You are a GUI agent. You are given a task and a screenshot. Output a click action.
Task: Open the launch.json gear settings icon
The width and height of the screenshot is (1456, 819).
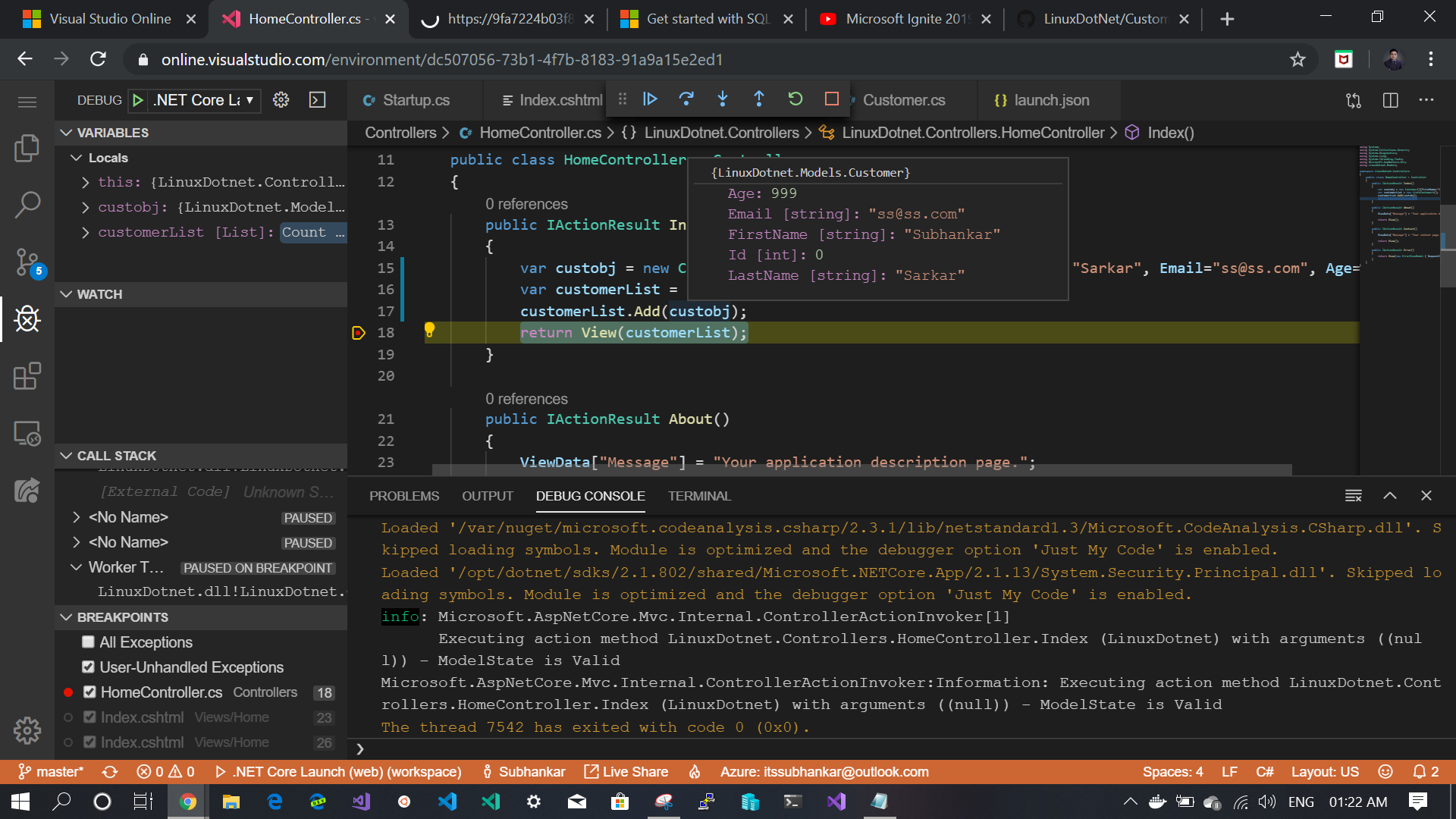tap(281, 100)
